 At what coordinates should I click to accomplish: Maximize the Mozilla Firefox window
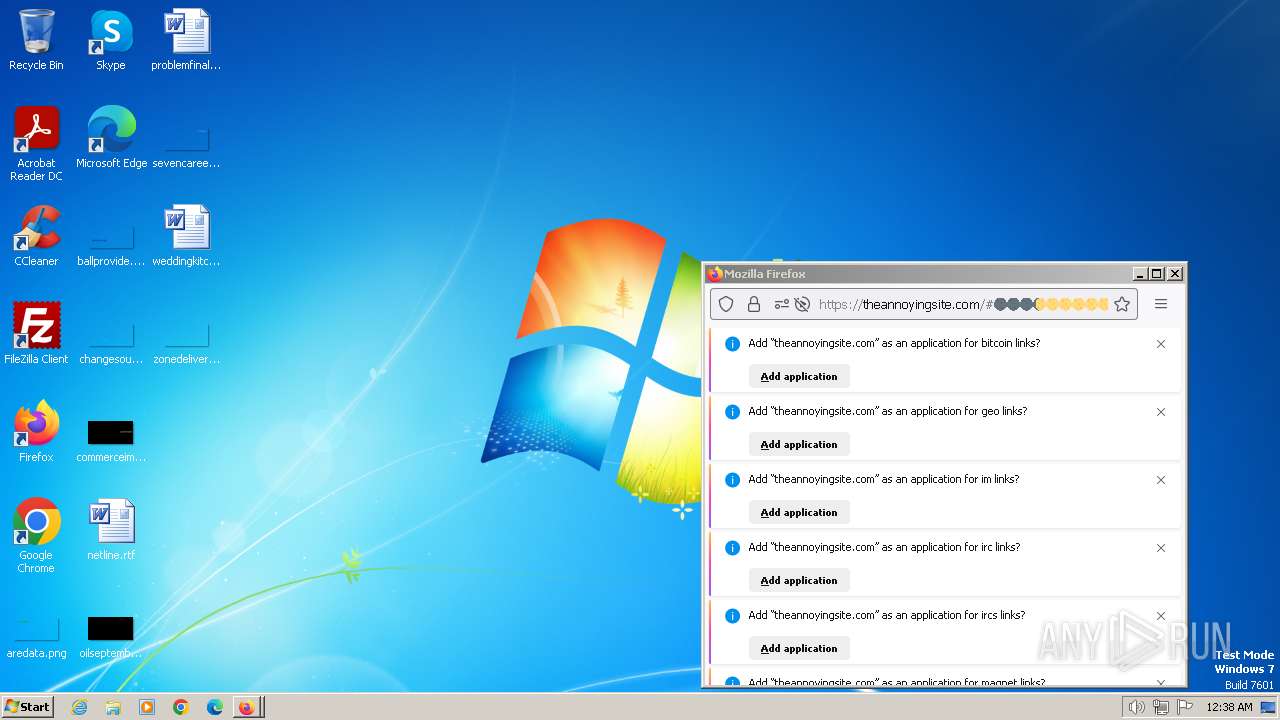(1157, 273)
